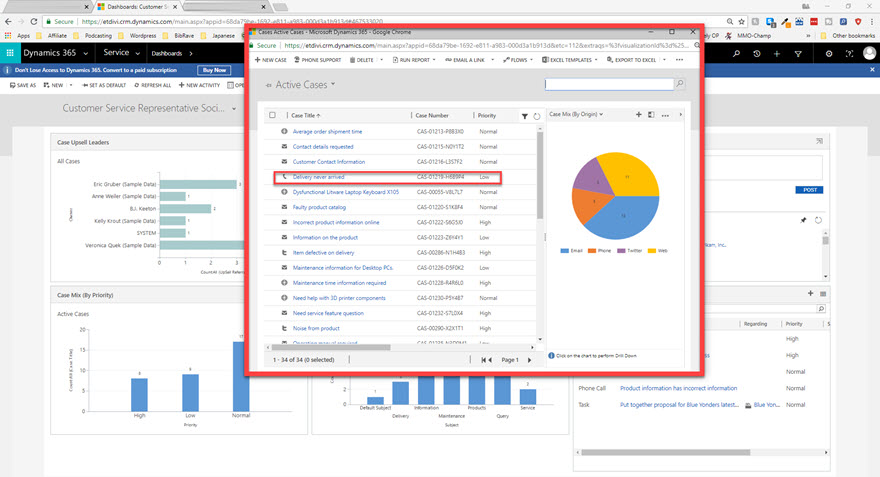Click email icon on Faulty product catalog row

[285, 207]
